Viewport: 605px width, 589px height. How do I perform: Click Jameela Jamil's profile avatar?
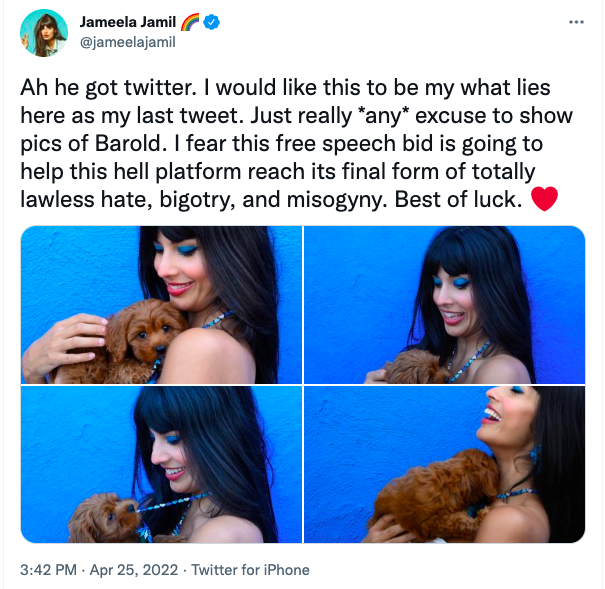pos(44,33)
